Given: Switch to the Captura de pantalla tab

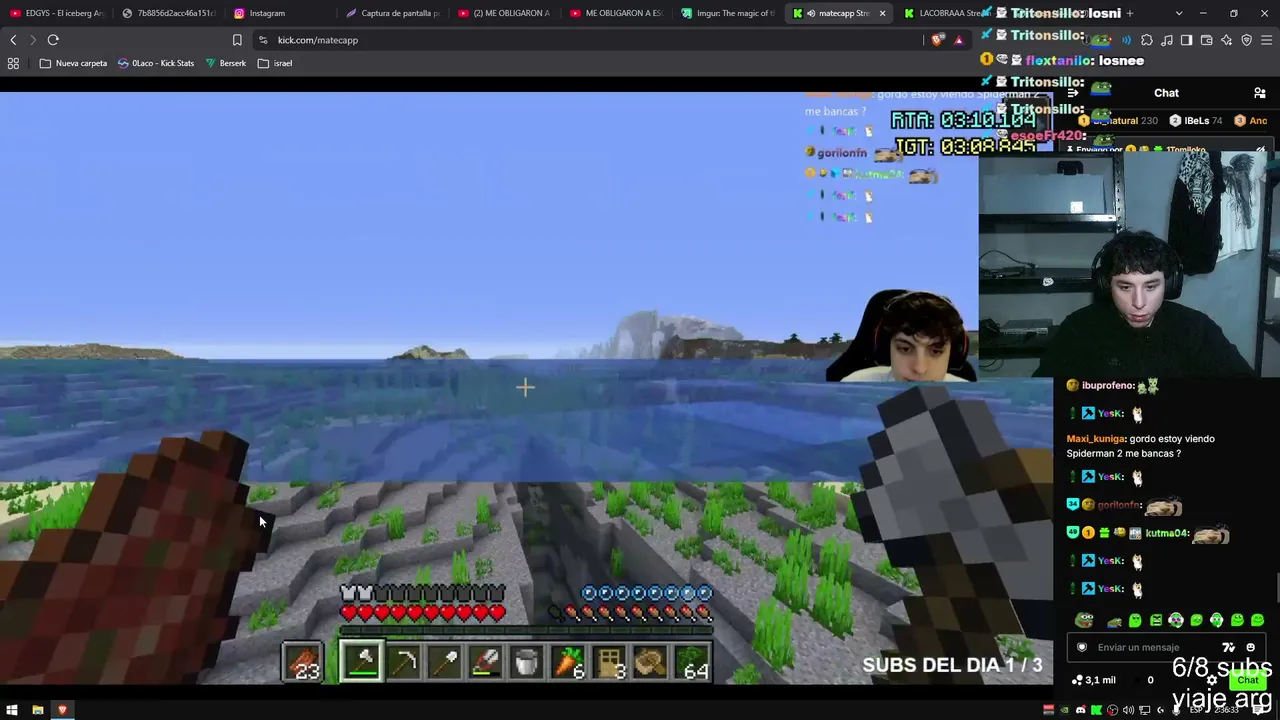Looking at the screenshot, I should pos(394,13).
